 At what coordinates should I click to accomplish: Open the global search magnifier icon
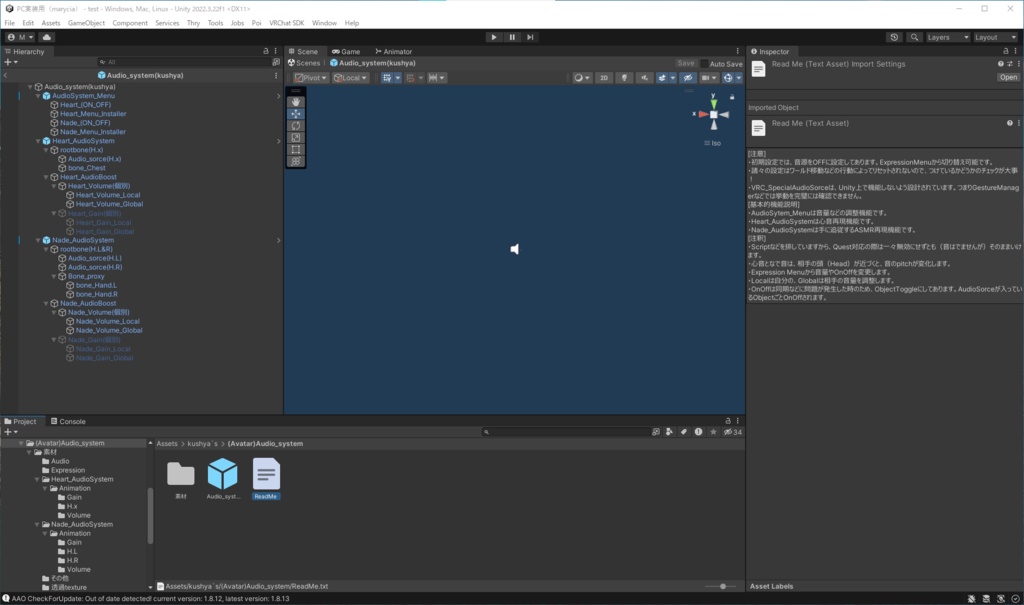[x=914, y=37]
